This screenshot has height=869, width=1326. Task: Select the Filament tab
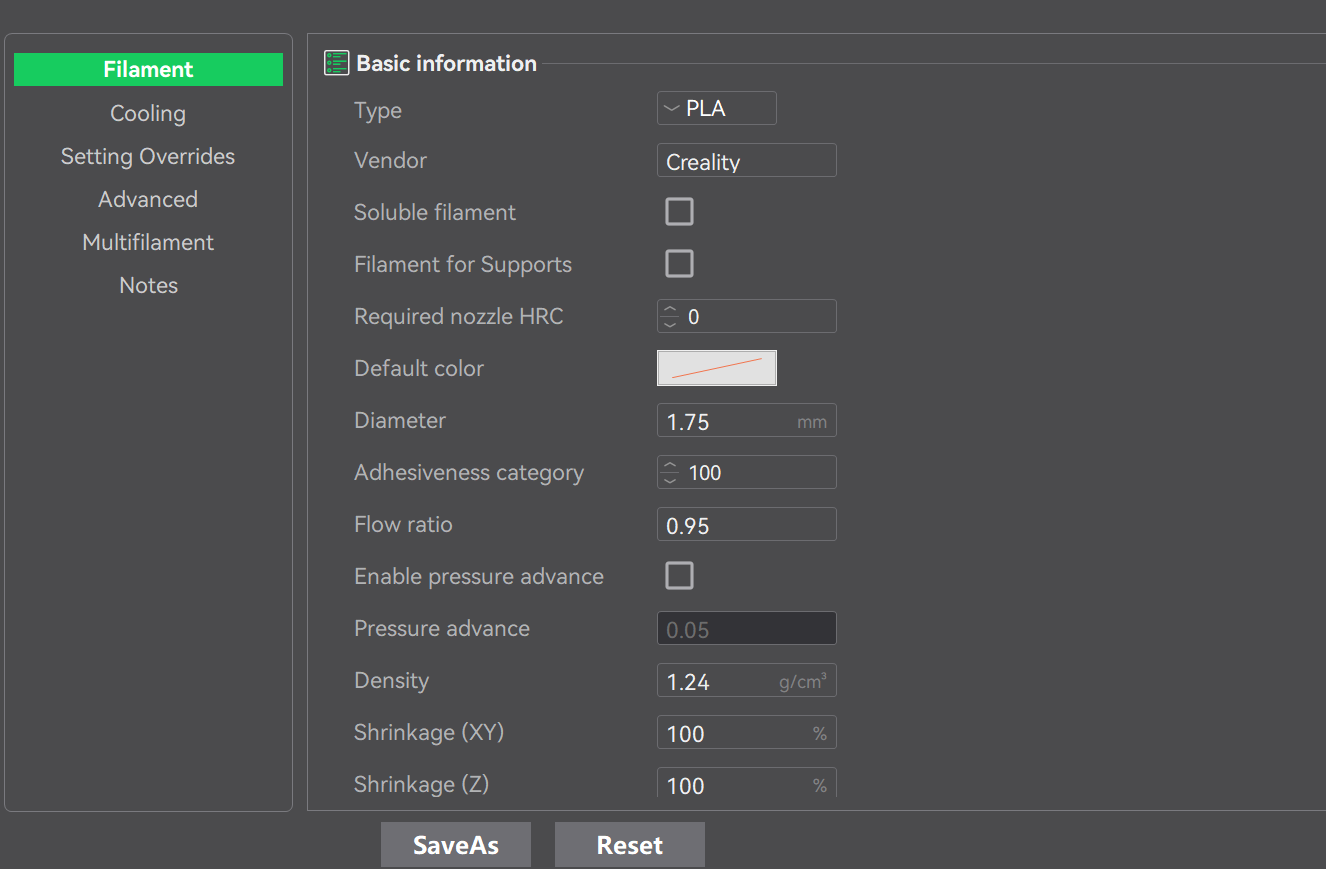[x=148, y=70]
